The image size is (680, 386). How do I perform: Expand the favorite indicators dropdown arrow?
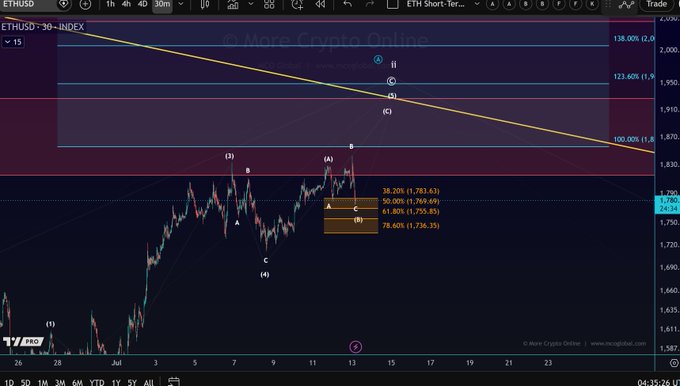251,4
